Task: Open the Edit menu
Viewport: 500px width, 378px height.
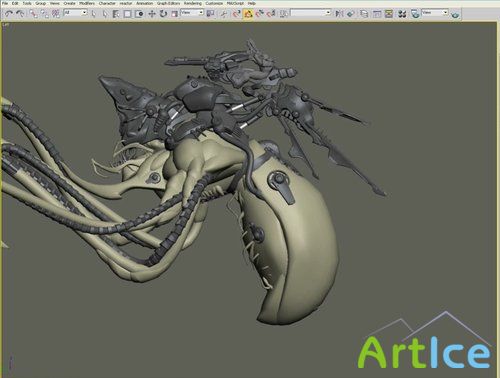Action: tap(15, 3)
